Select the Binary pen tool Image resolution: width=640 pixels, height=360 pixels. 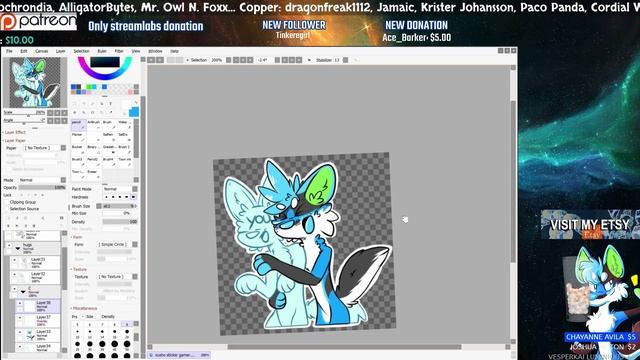[94, 149]
